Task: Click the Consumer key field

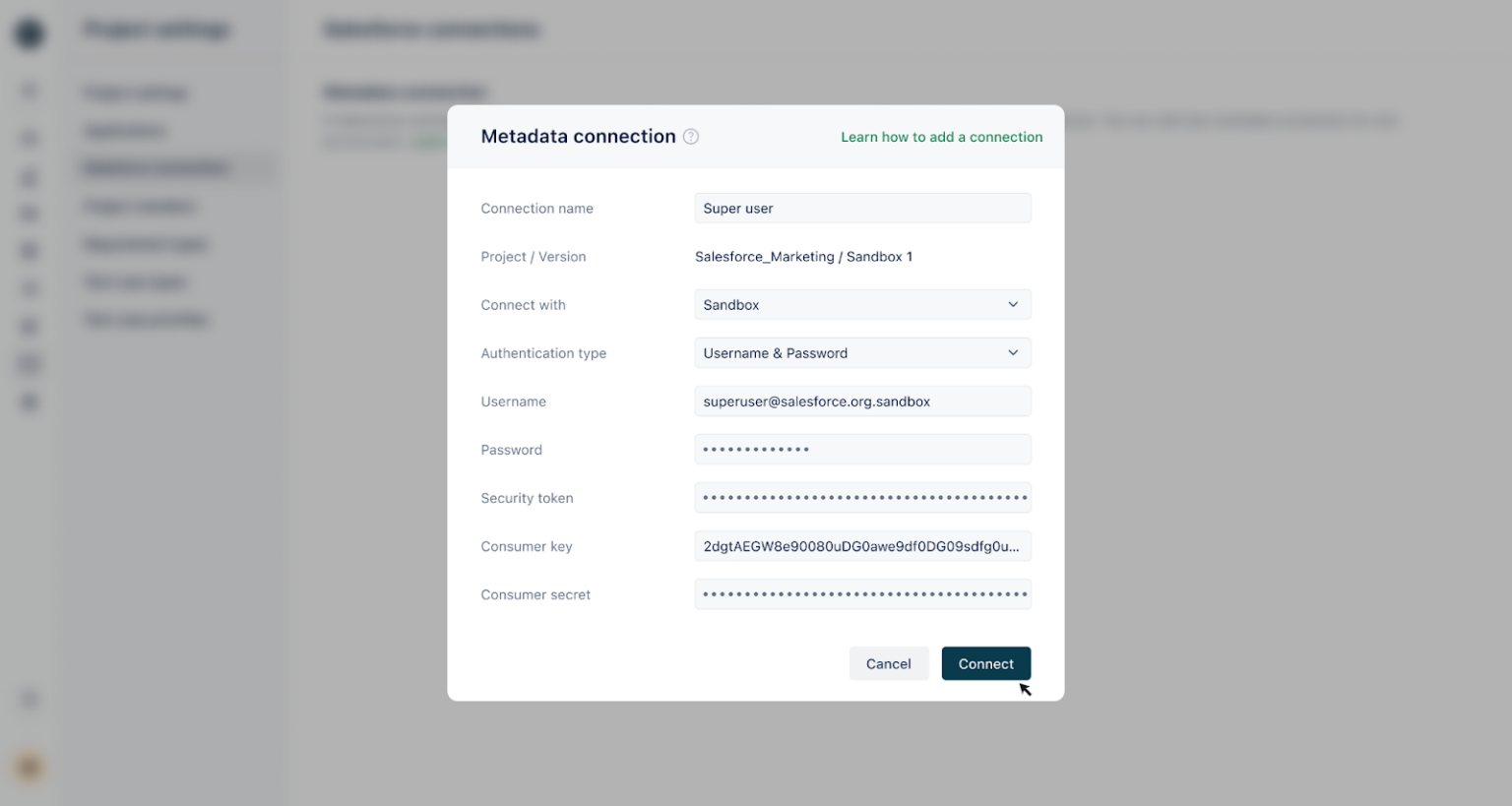Action: coord(861,545)
